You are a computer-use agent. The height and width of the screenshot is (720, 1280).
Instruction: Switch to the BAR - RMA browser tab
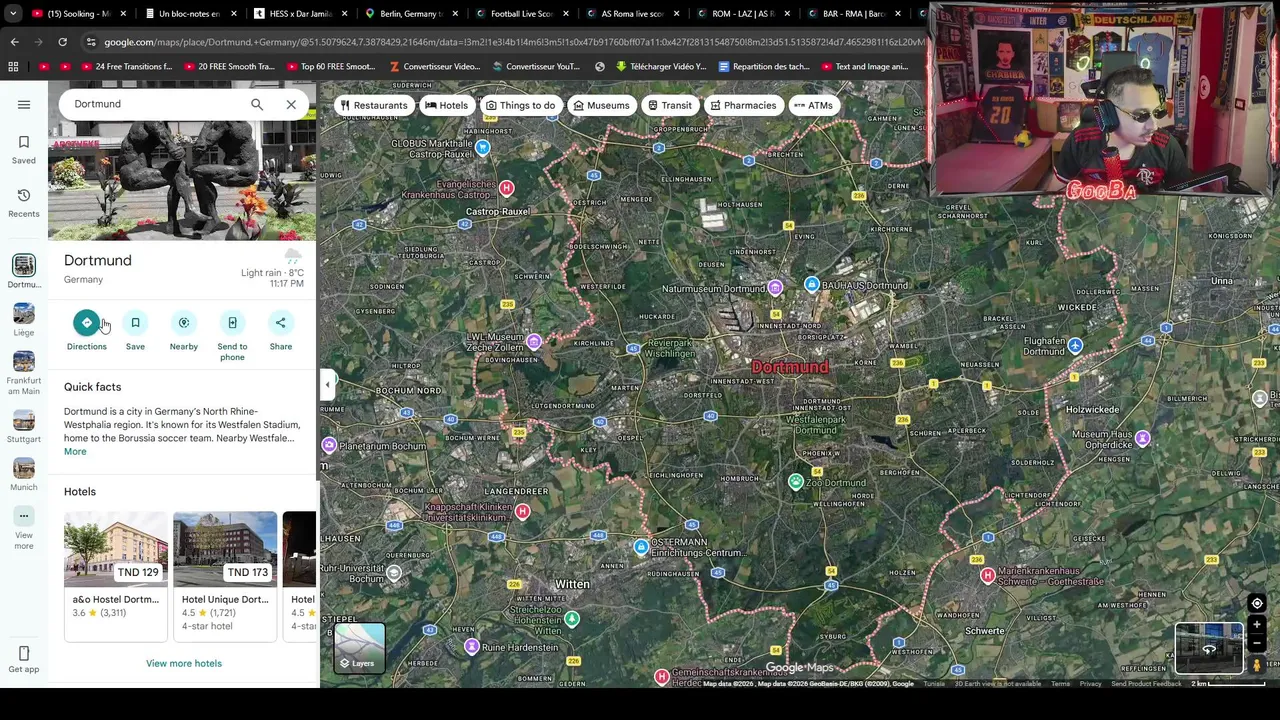pos(852,14)
